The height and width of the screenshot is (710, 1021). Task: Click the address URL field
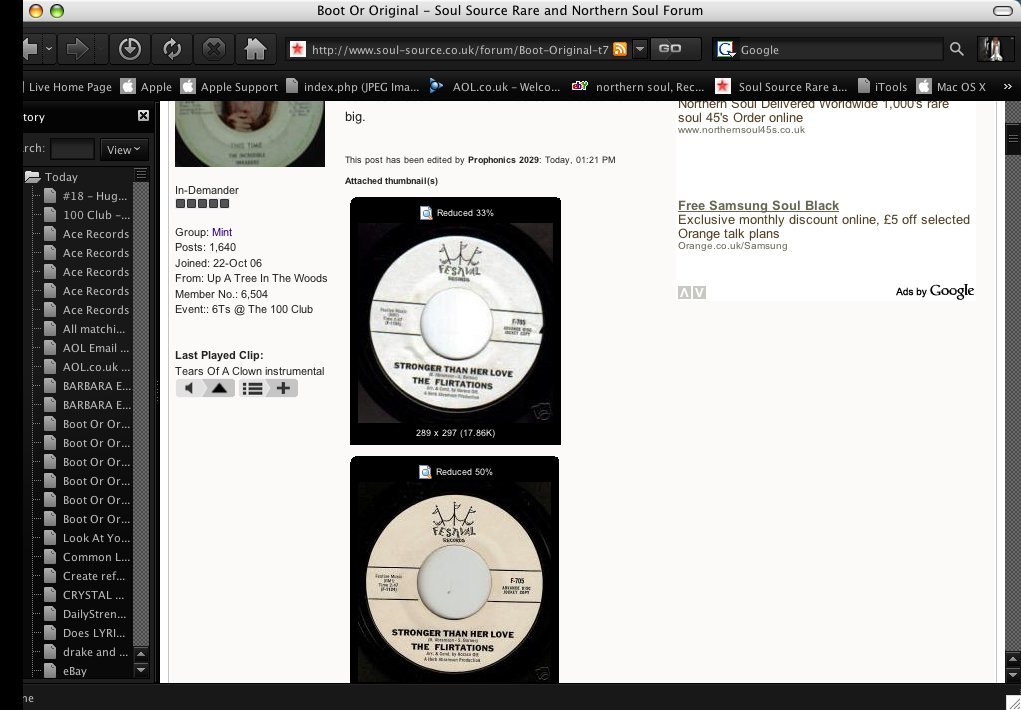(x=460, y=50)
